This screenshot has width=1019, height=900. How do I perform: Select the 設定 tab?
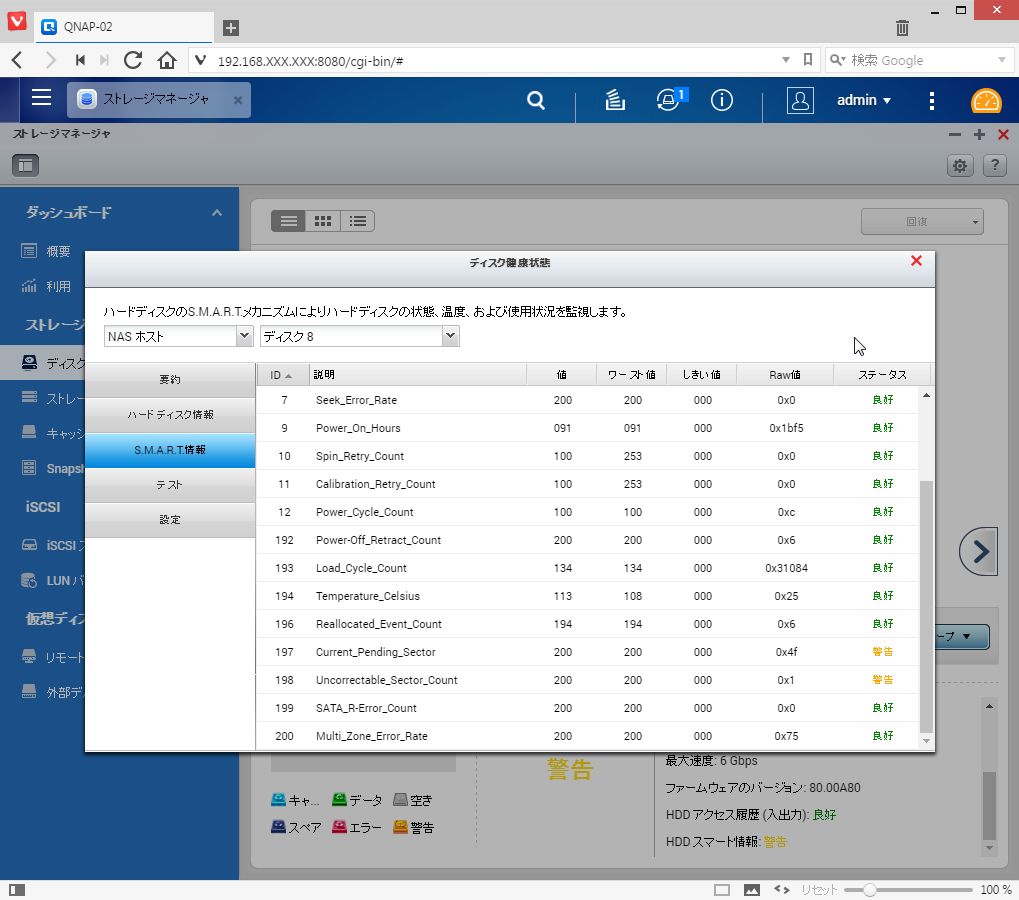[x=170, y=520]
